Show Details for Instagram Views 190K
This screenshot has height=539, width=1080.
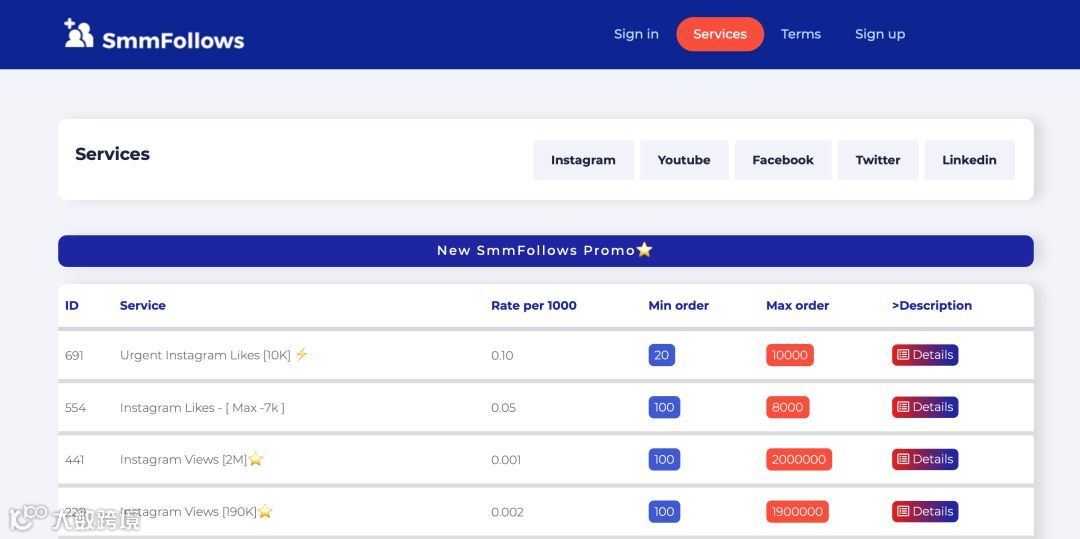pyautogui.click(x=925, y=511)
